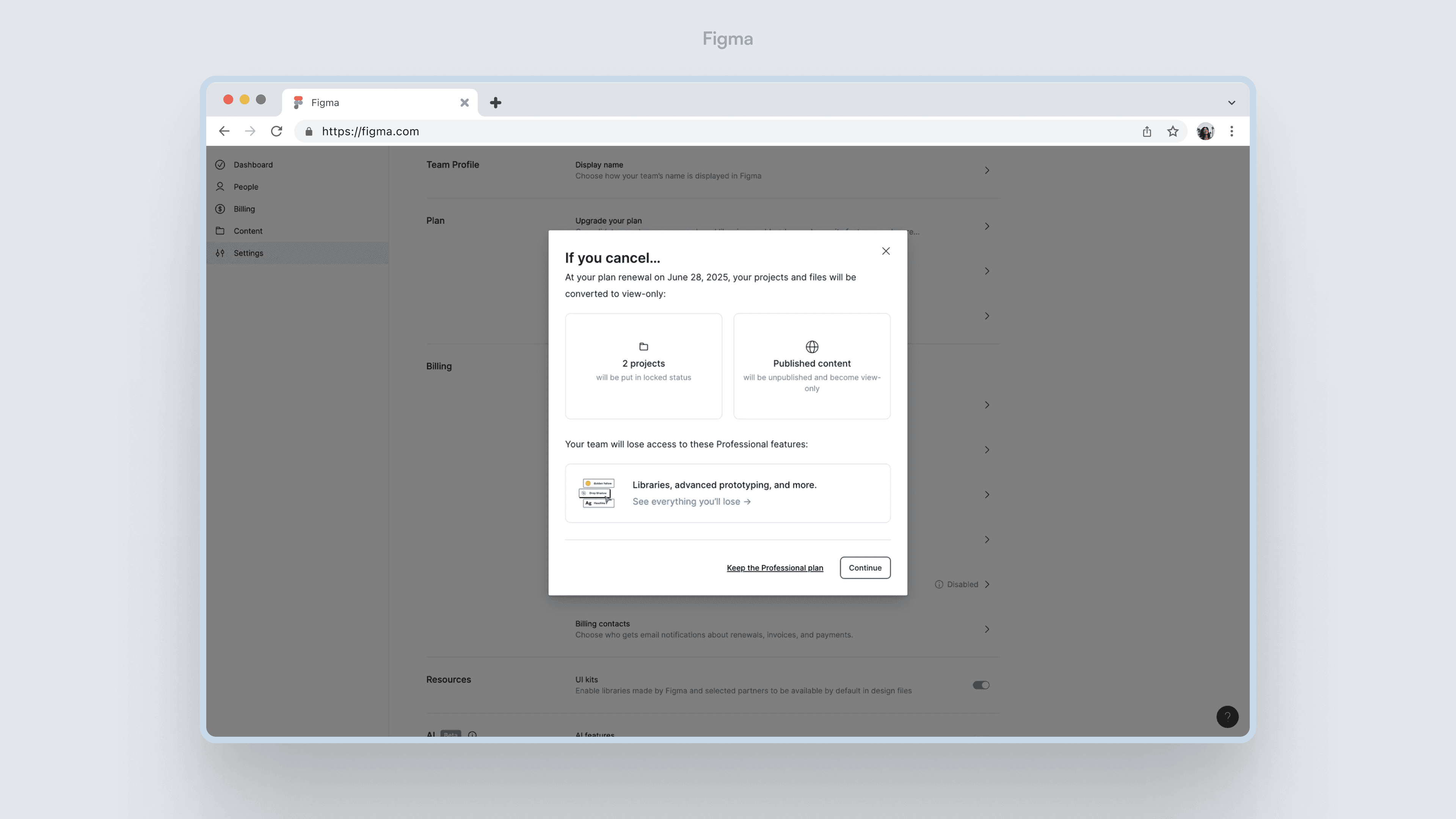Open 'See everything you'll lose' link

(x=691, y=501)
